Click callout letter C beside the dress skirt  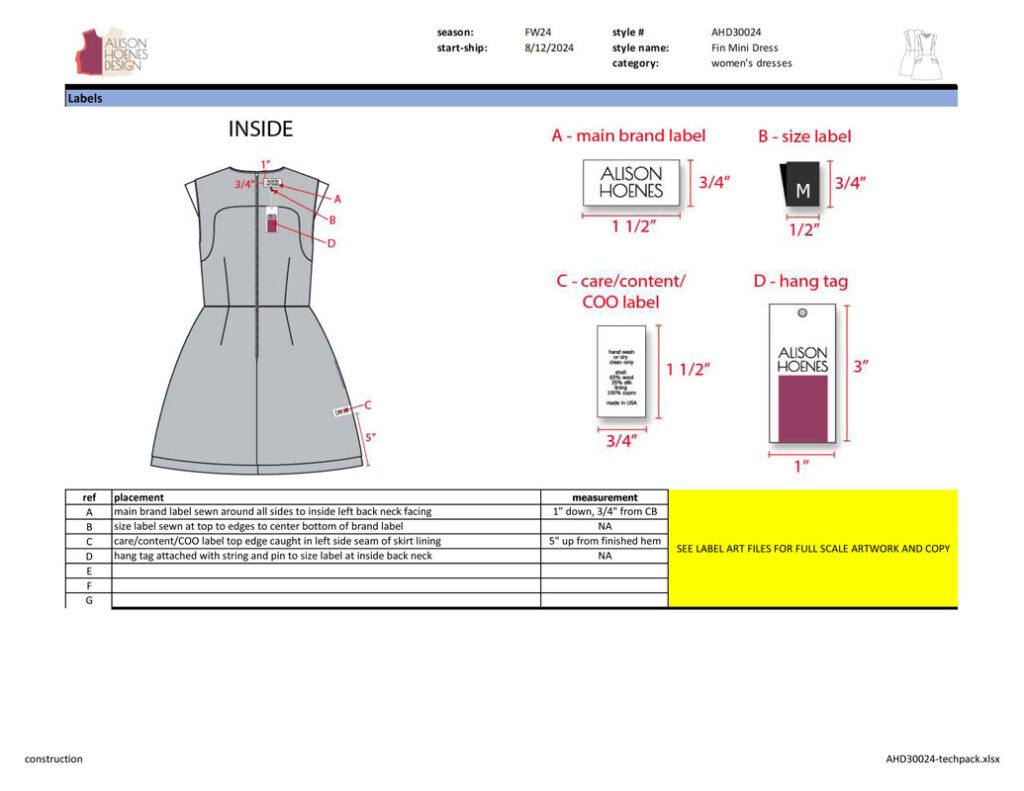(x=368, y=405)
